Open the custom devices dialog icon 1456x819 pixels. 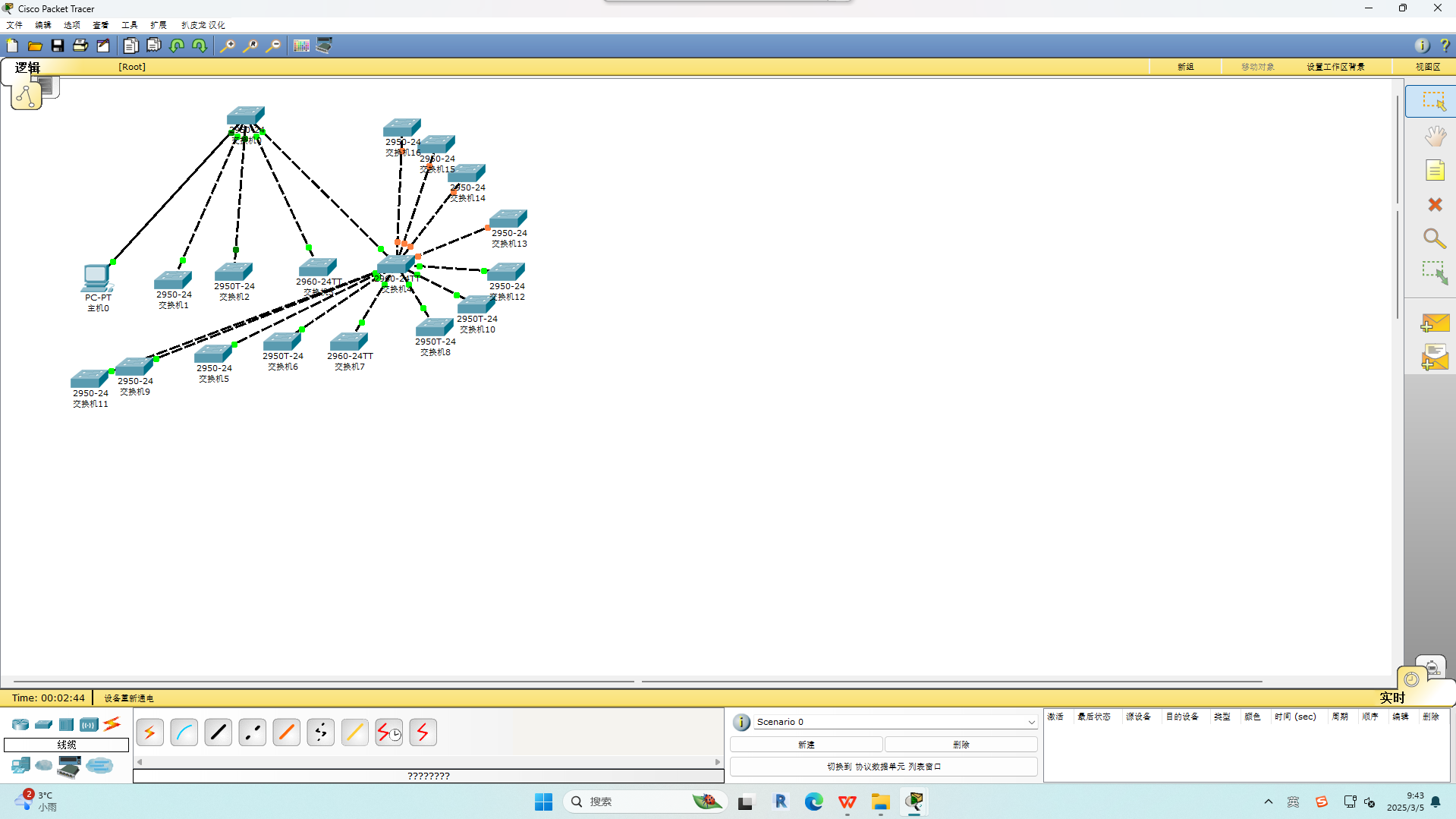(x=324, y=46)
